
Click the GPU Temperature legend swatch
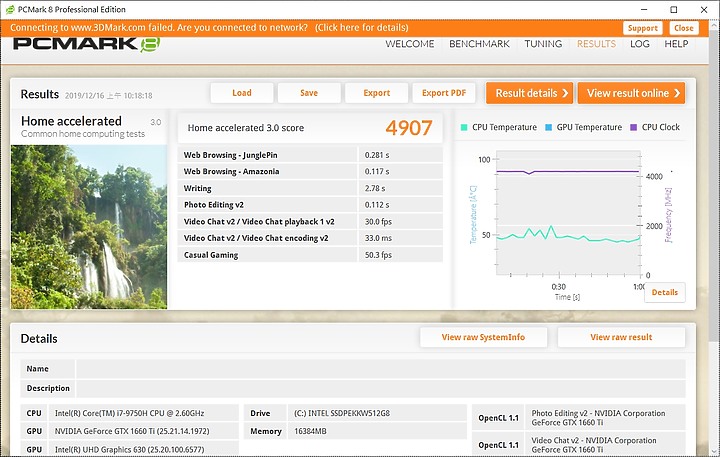click(x=548, y=127)
